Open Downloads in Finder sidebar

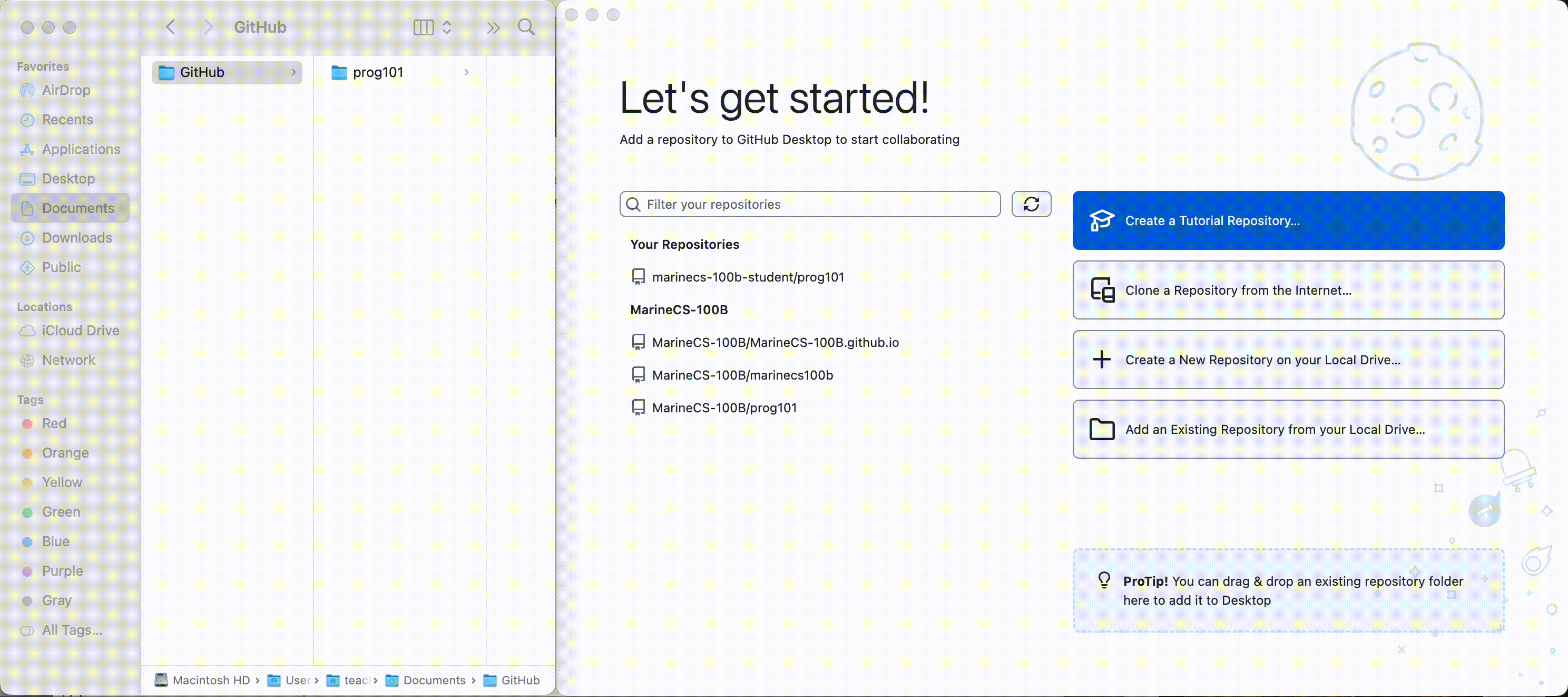point(70,238)
